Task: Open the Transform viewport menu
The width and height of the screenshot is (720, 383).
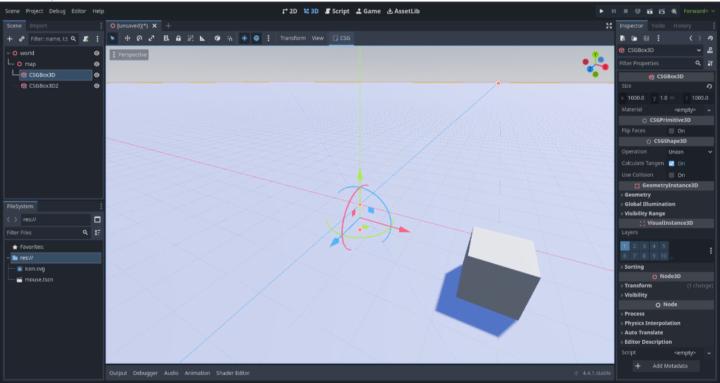Action: pos(293,38)
